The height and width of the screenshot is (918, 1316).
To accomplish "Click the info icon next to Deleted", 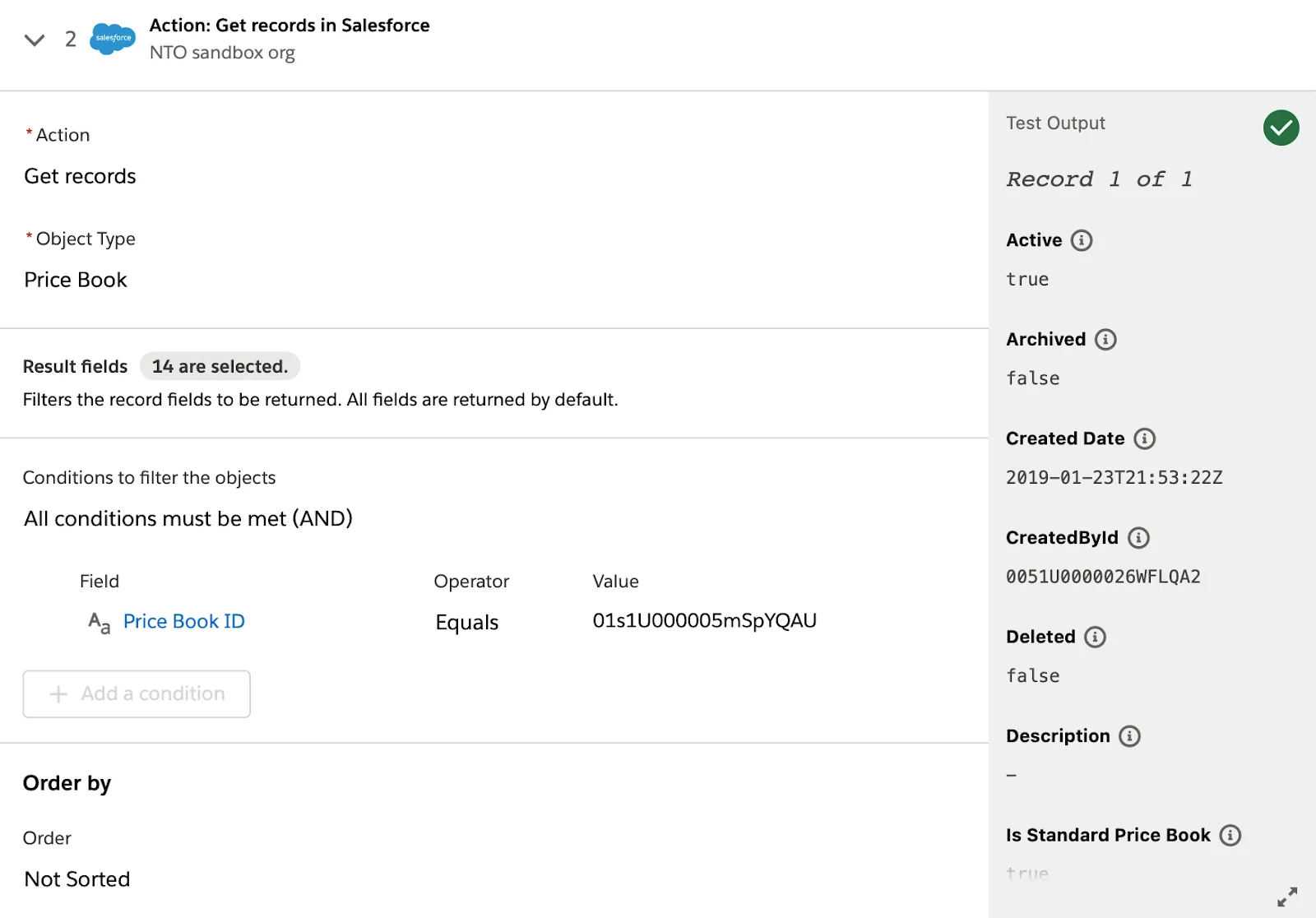I will [1094, 636].
